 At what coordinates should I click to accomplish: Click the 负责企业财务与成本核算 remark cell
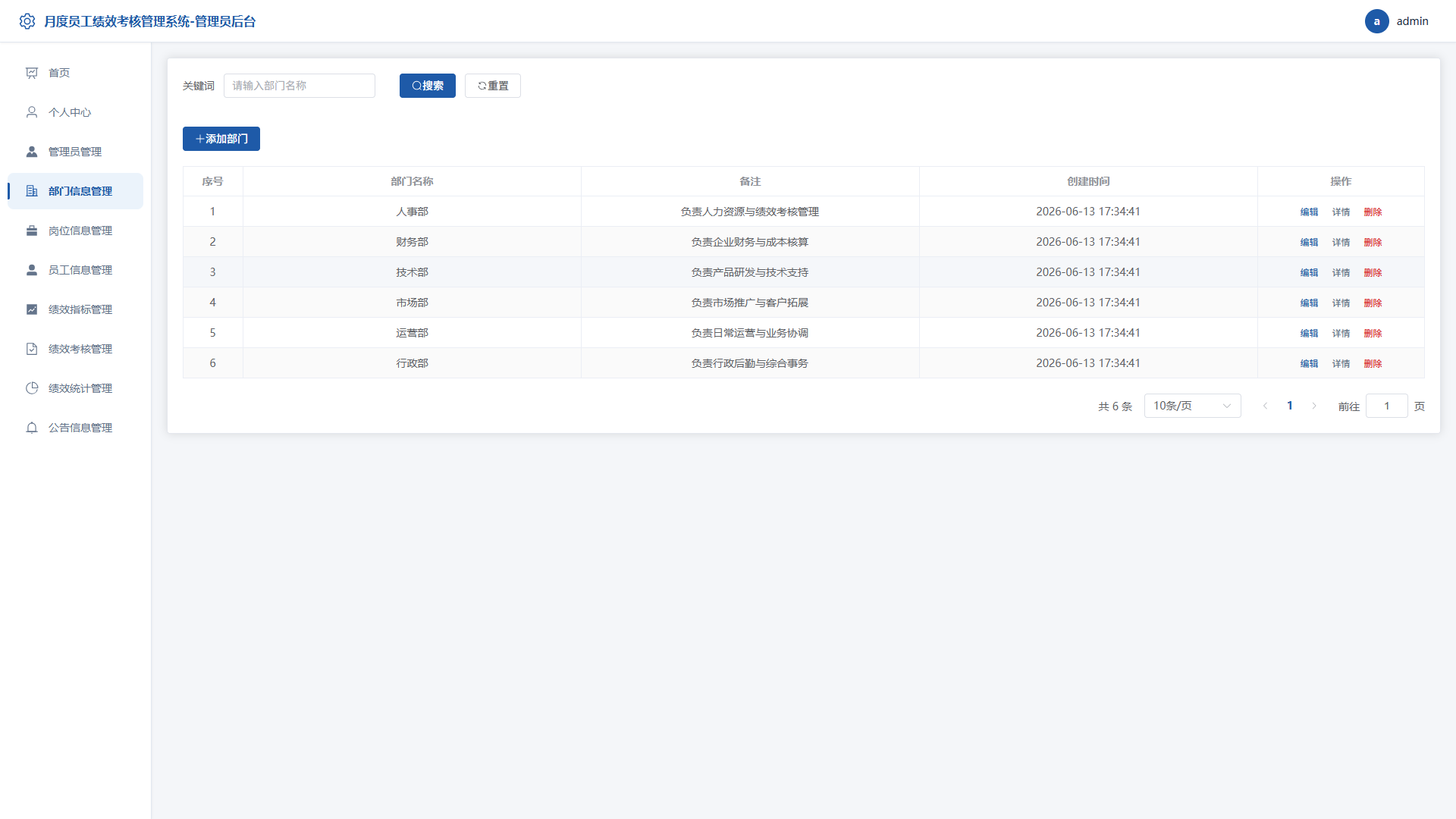click(x=750, y=242)
